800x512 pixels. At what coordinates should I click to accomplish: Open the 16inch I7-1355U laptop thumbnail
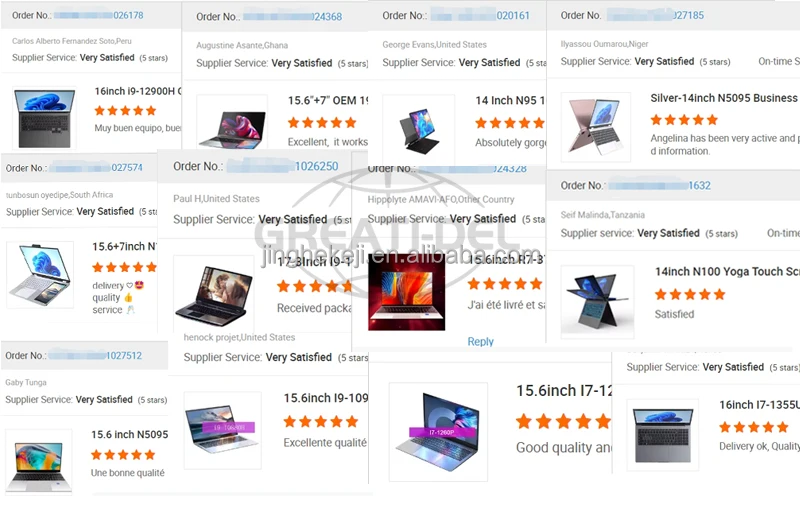coord(663,435)
